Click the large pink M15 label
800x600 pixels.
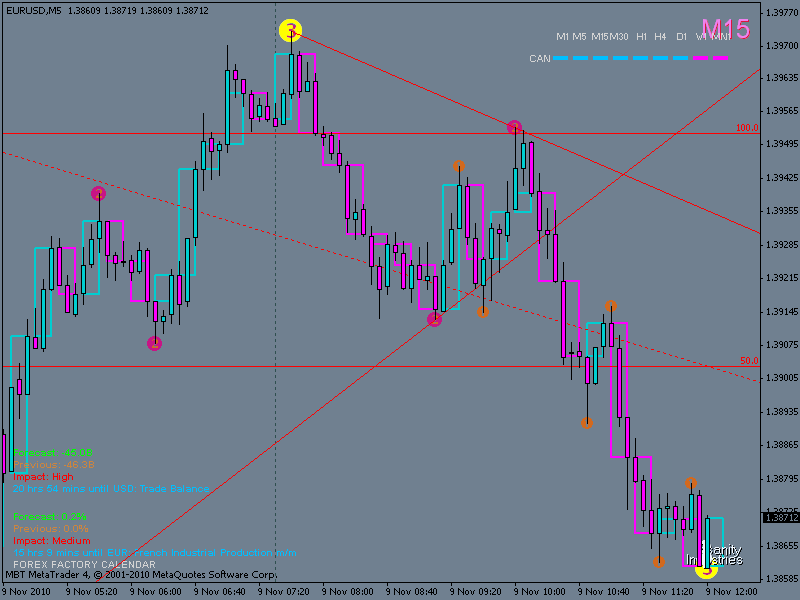726,29
